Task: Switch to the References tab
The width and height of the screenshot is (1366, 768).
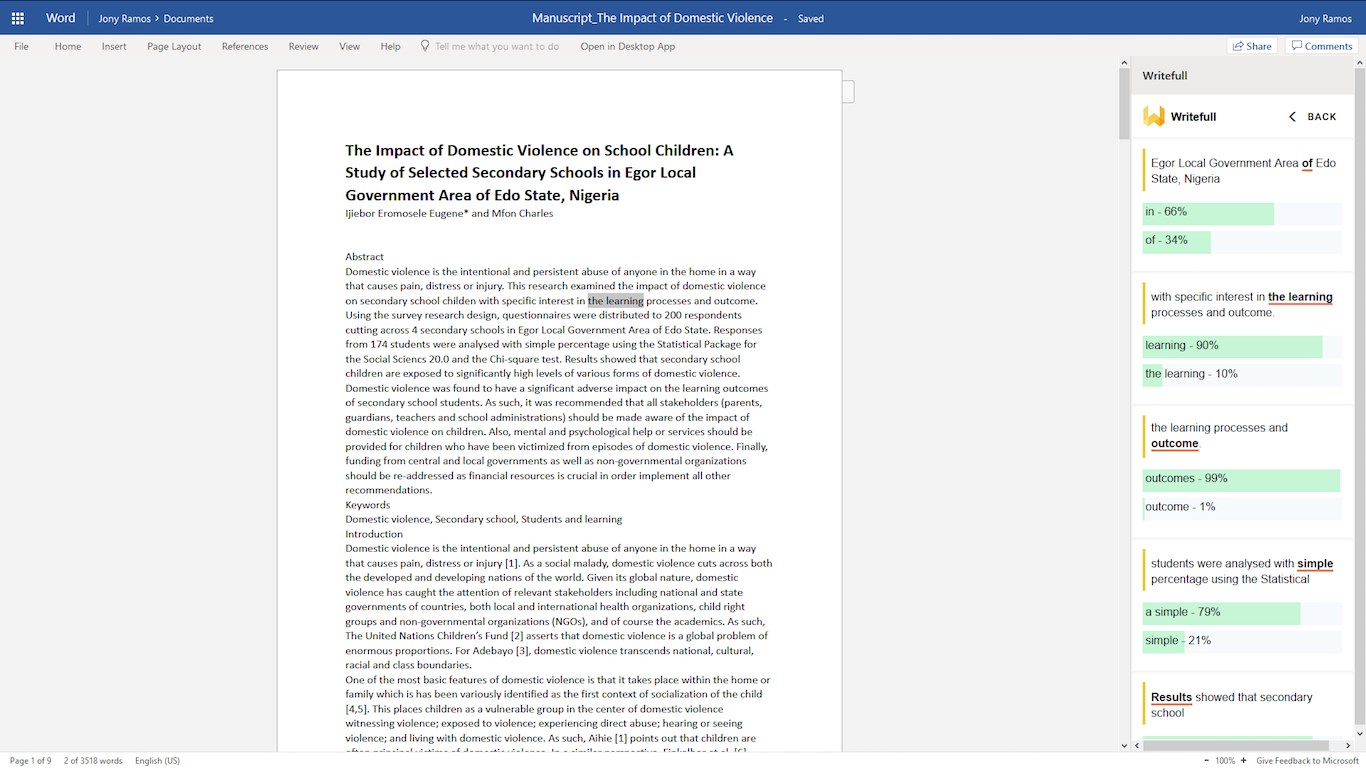Action: (x=245, y=46)
